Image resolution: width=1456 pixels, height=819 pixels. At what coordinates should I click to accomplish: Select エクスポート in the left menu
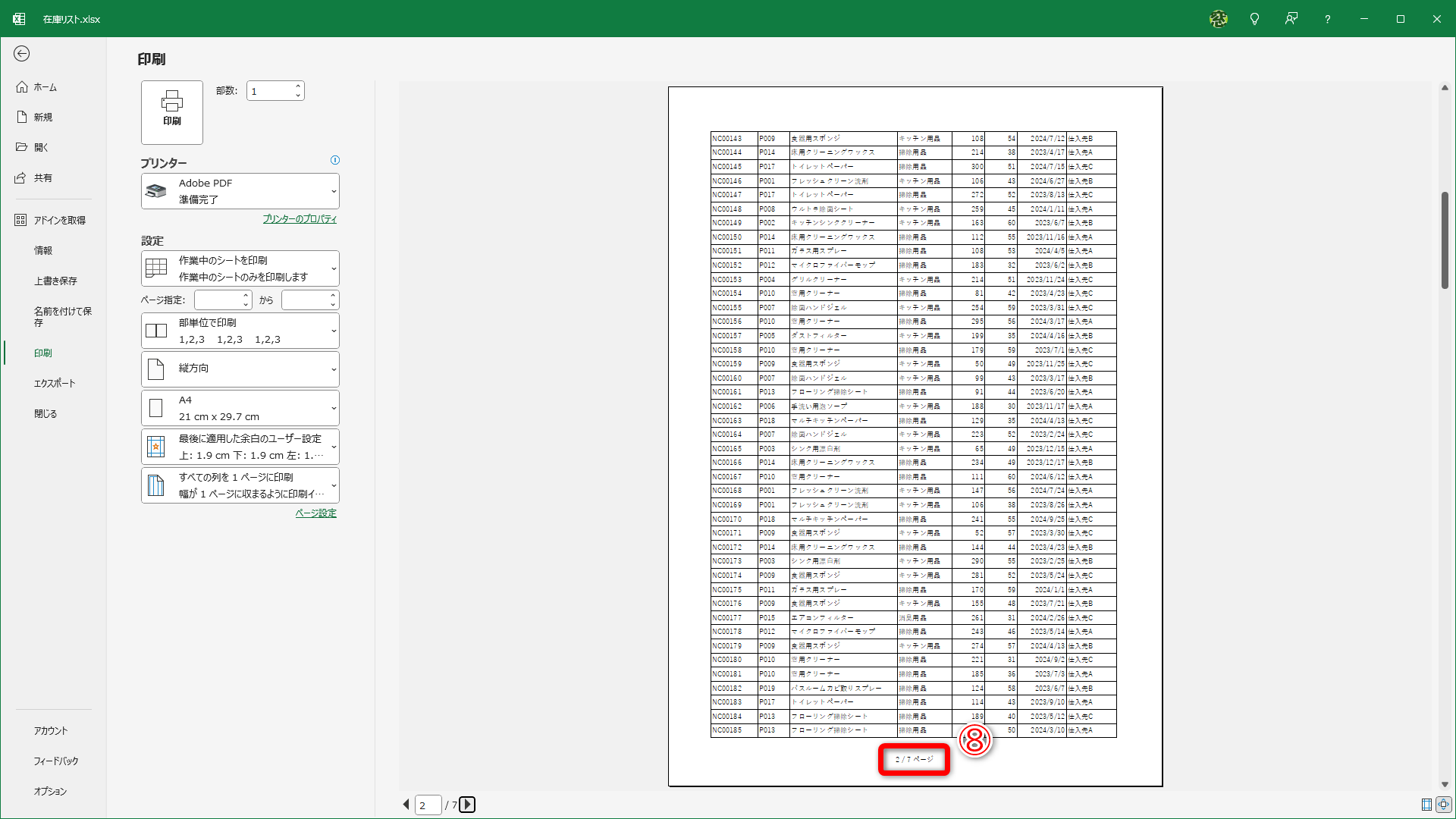pyautogui.click(x=55, y=383)
